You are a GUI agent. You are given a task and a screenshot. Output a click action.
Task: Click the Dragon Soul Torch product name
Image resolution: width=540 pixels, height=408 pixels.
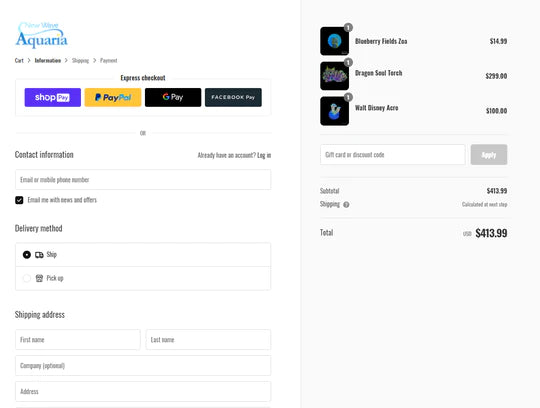click(x=378, y=73)
